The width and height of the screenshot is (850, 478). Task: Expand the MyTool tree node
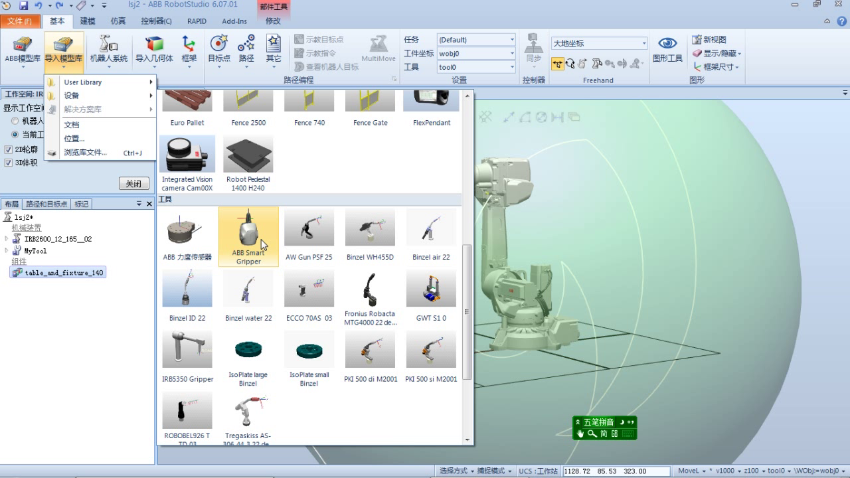pyautogui.click(x=7, y=250)
